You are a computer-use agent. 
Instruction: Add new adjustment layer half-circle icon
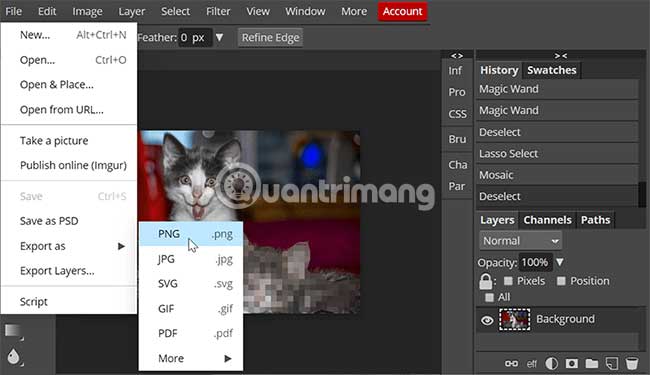pos(551,363)
